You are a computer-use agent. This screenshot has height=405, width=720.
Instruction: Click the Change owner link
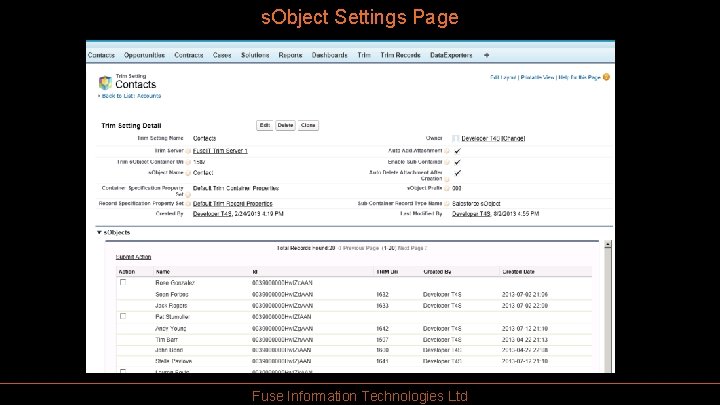click(x=513, y=138)
